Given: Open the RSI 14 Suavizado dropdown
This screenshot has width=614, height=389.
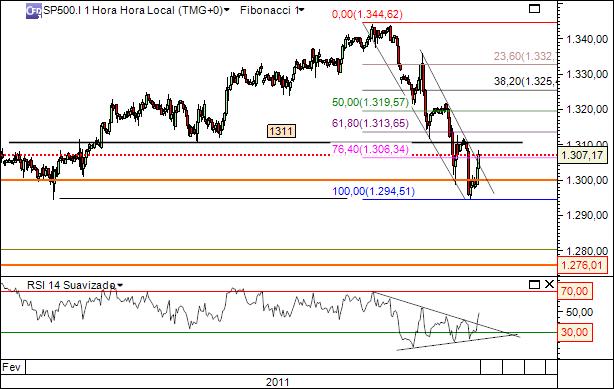Looking at the screenshot, I should 120,285.
